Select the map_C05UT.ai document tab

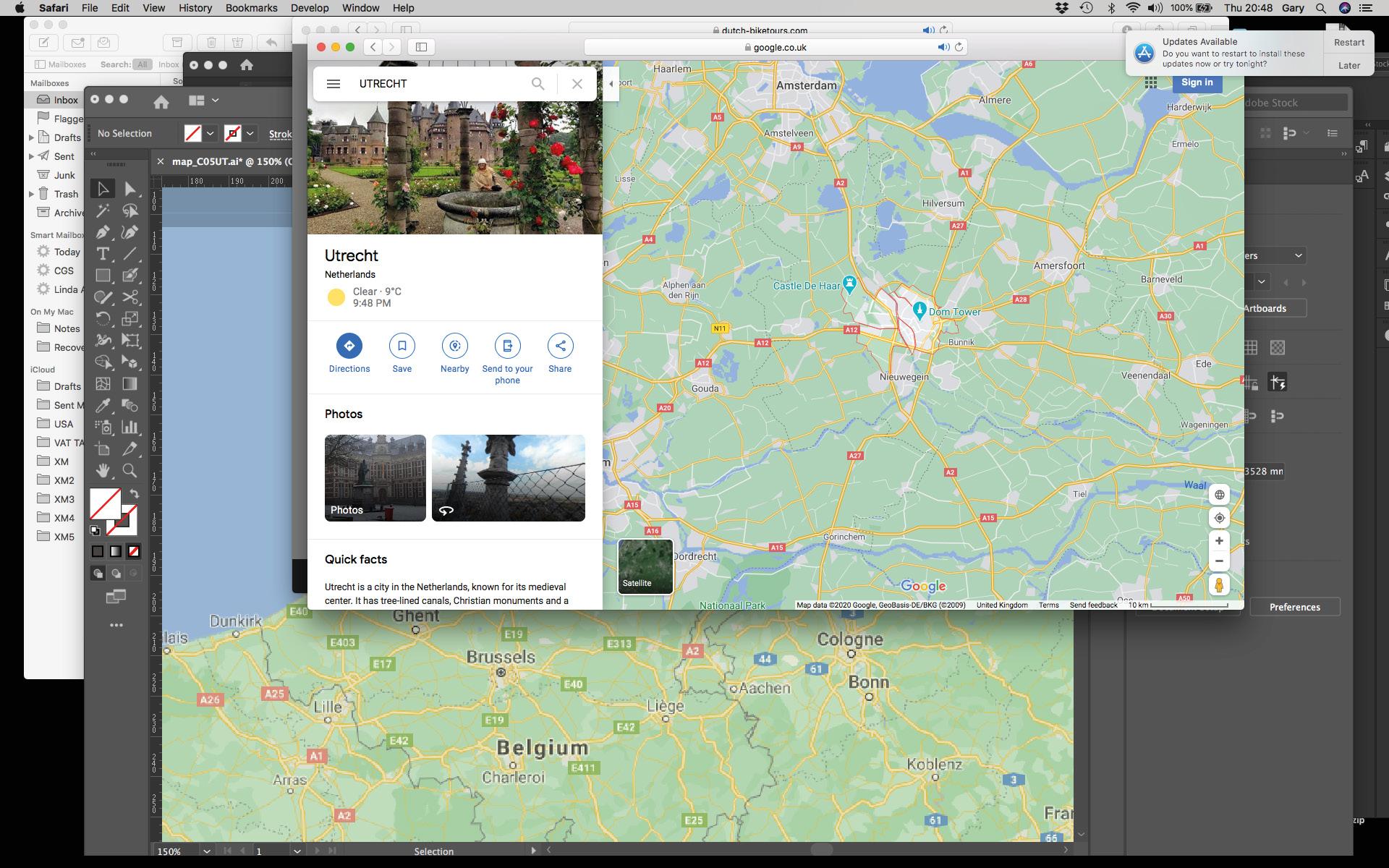point(231,161)
